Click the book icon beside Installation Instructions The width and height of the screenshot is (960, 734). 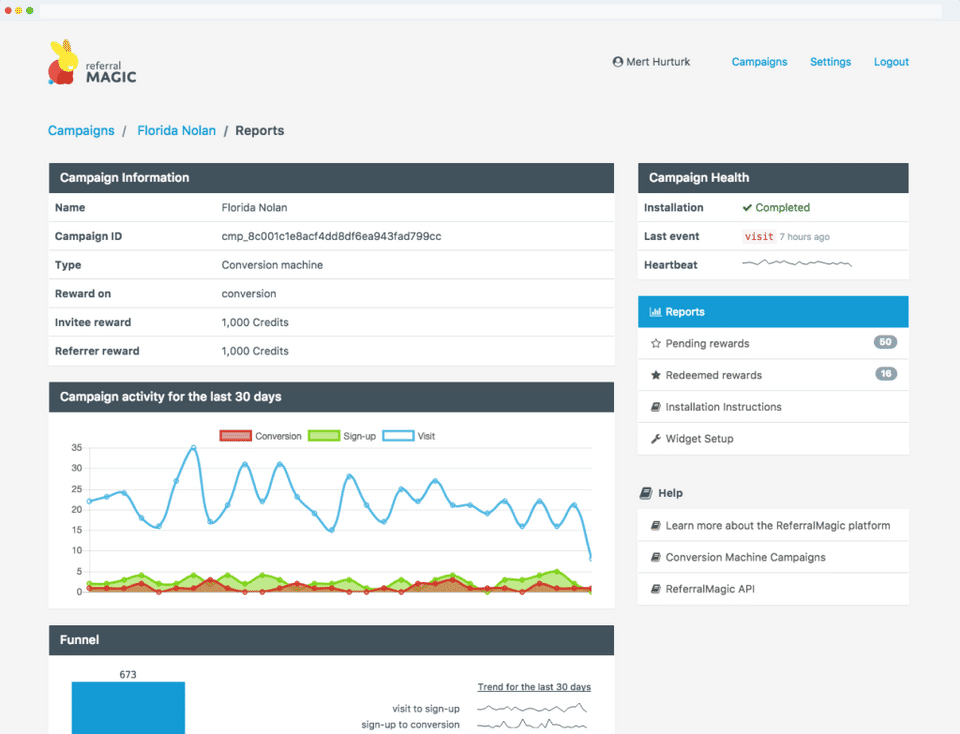coord(656,407)
